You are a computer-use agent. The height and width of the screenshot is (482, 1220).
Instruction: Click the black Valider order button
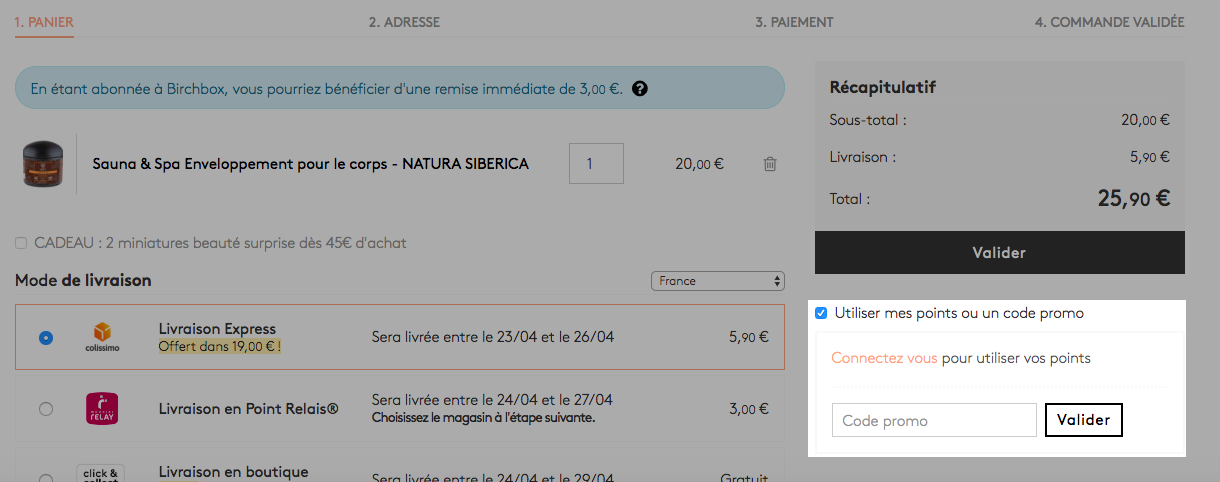point(1000,253)
